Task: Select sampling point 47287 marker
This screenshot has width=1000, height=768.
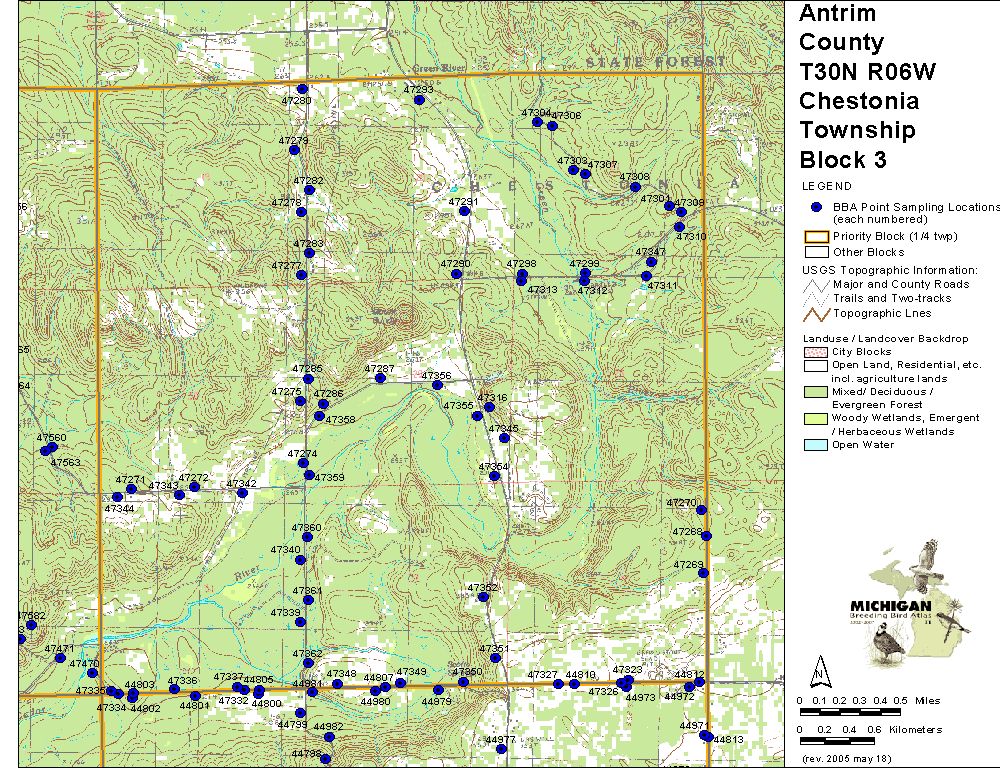Action: [x=380, y=378]
